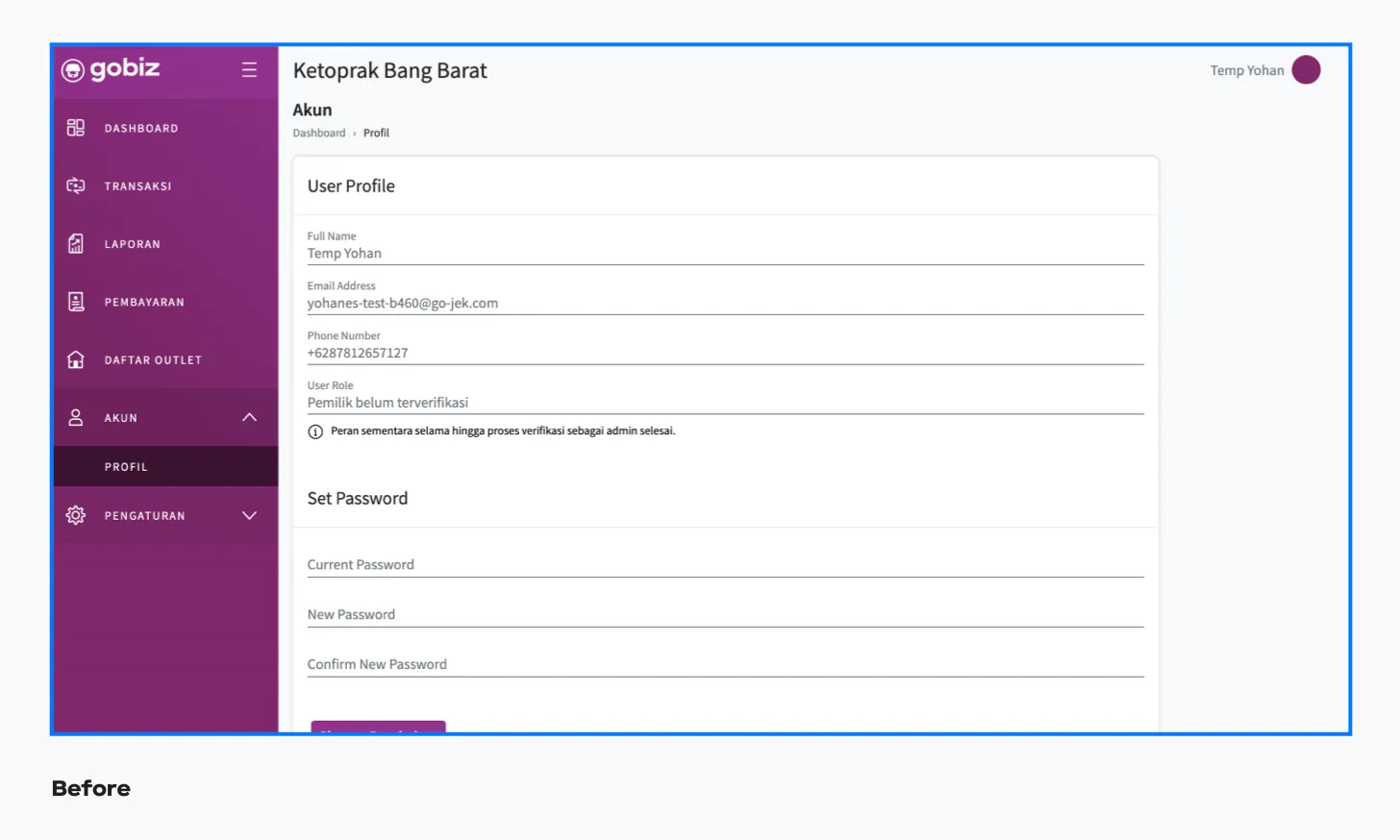Click the Dashboard grid icon

tap(76, 128)
